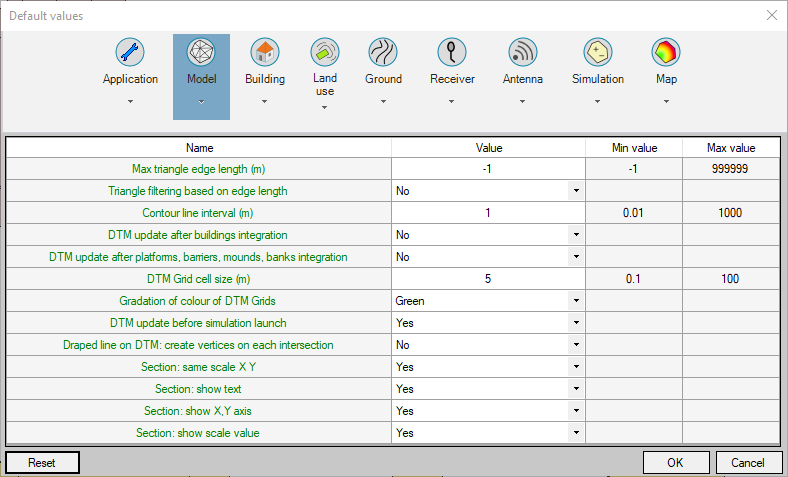This screenshot has width=788, height=477.
Task: Click the 0.1 min value cell
Action: 633,279
